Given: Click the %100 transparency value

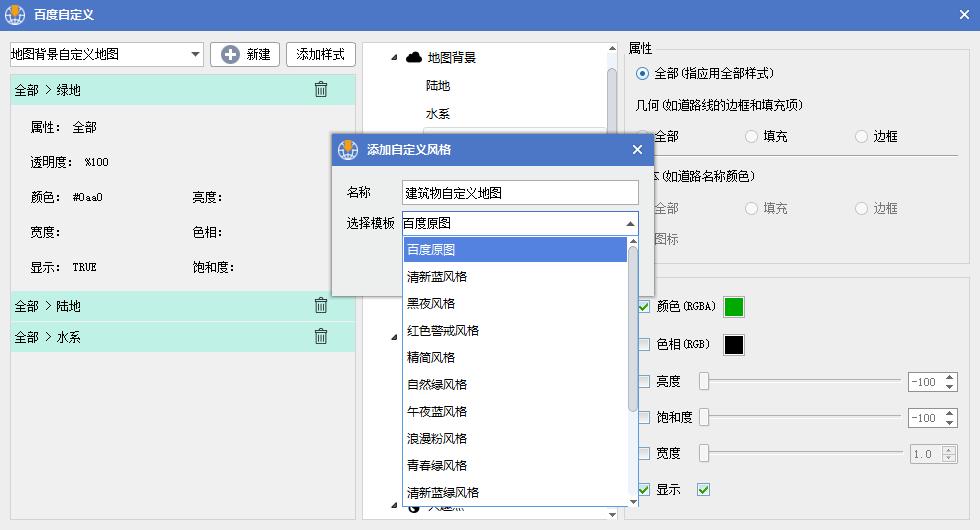Looking at the screenshot, I should pyautogui.click(x=96, y=162).
